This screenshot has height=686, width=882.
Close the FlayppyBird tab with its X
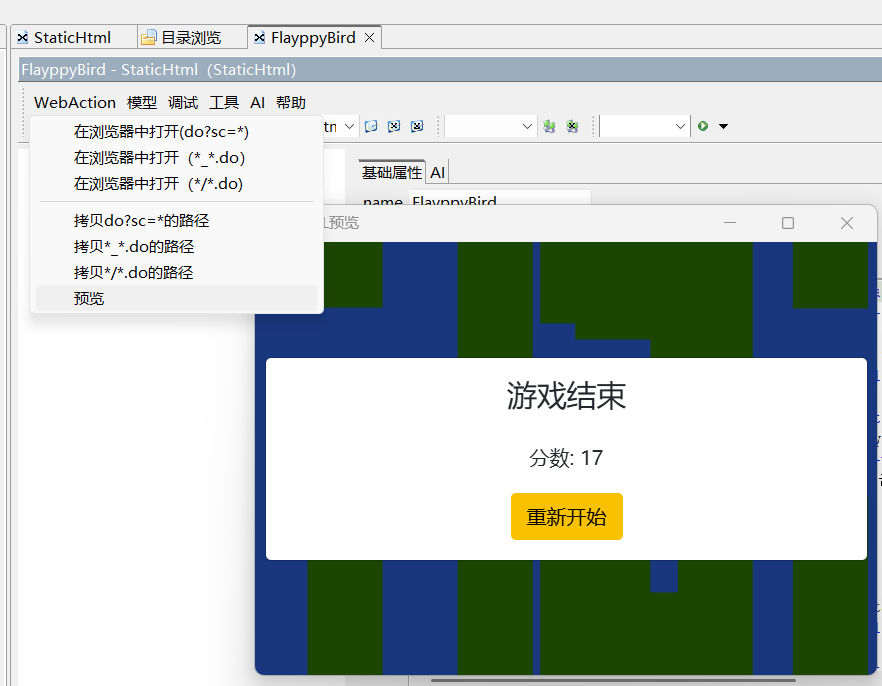370,38
